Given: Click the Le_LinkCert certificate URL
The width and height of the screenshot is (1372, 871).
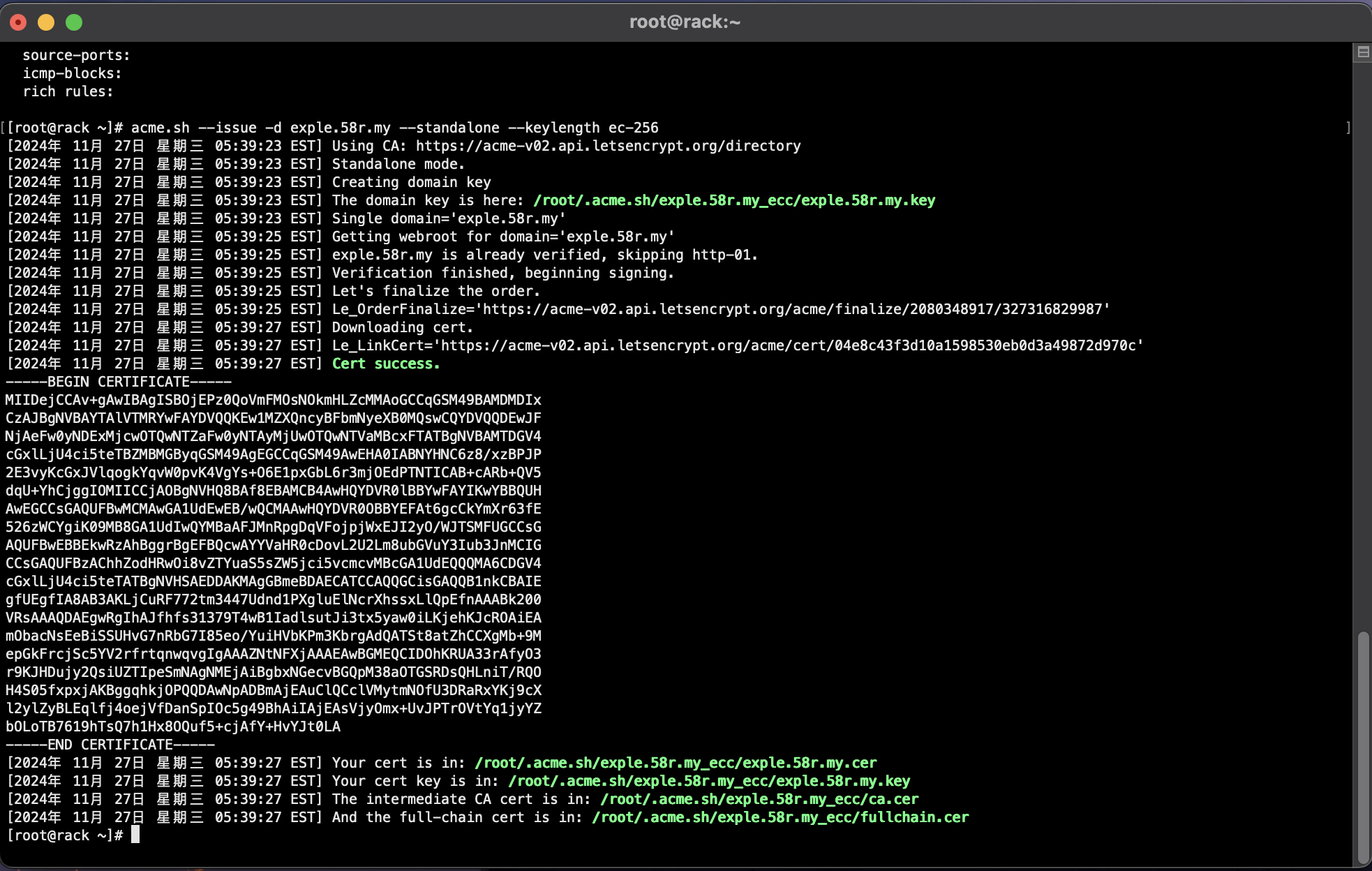Looking at the screenshot, I should 789,345.
